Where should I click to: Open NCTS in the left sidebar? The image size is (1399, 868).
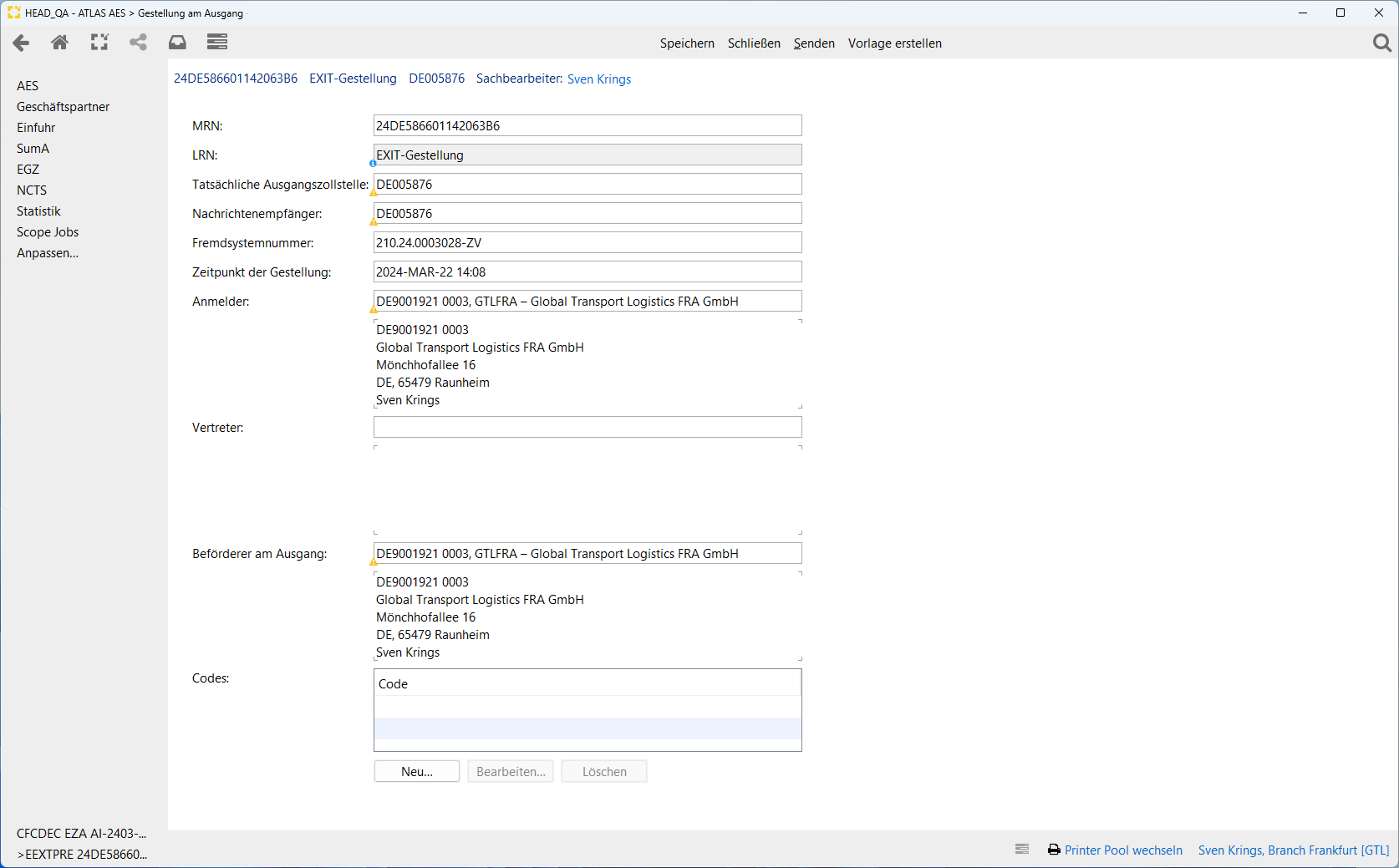click(32, 190)
